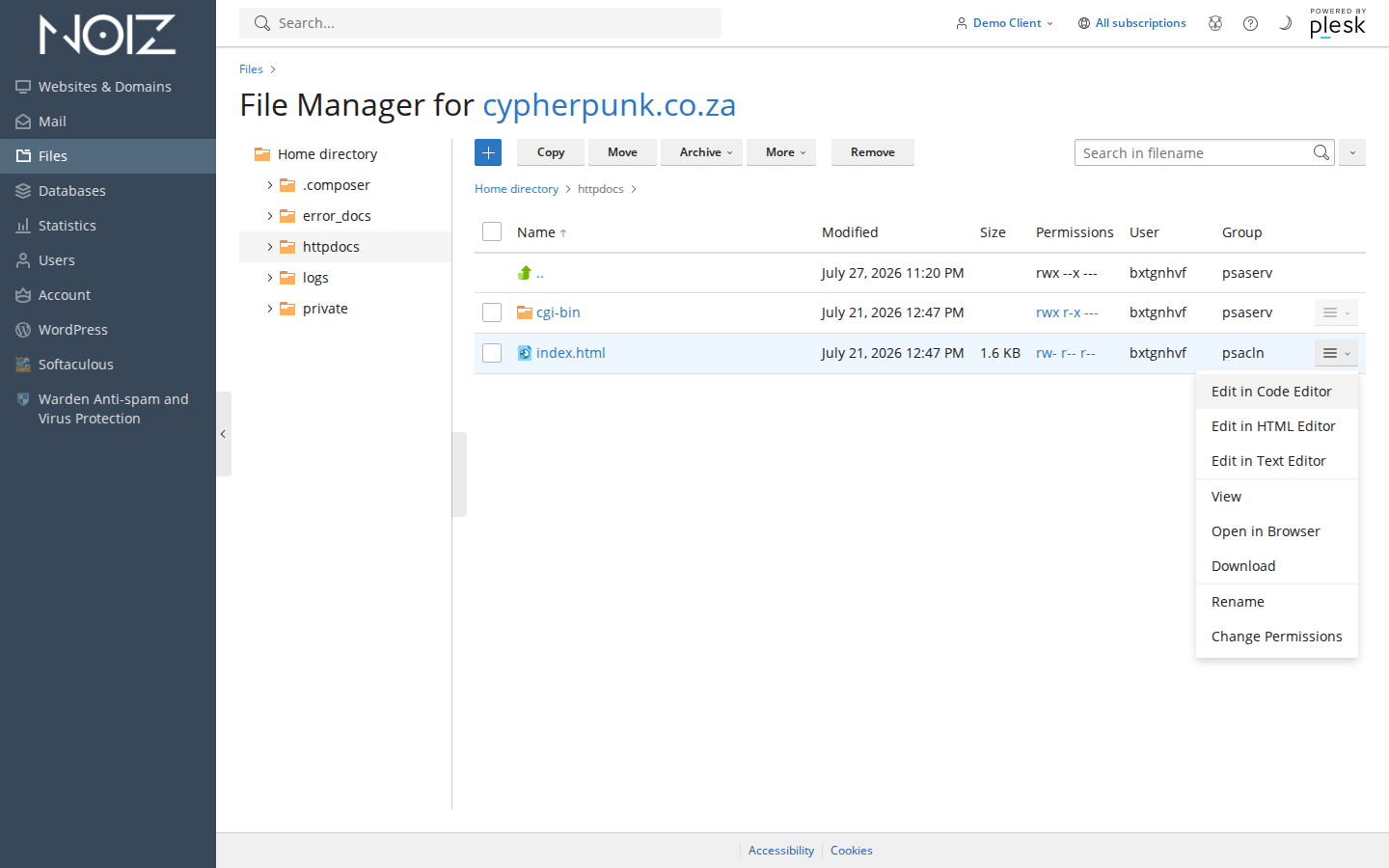This screenshot has width=1389, height=868.
Task: Collapse the sidebar with the arrow handle
Action: click(x=223, y=434)
